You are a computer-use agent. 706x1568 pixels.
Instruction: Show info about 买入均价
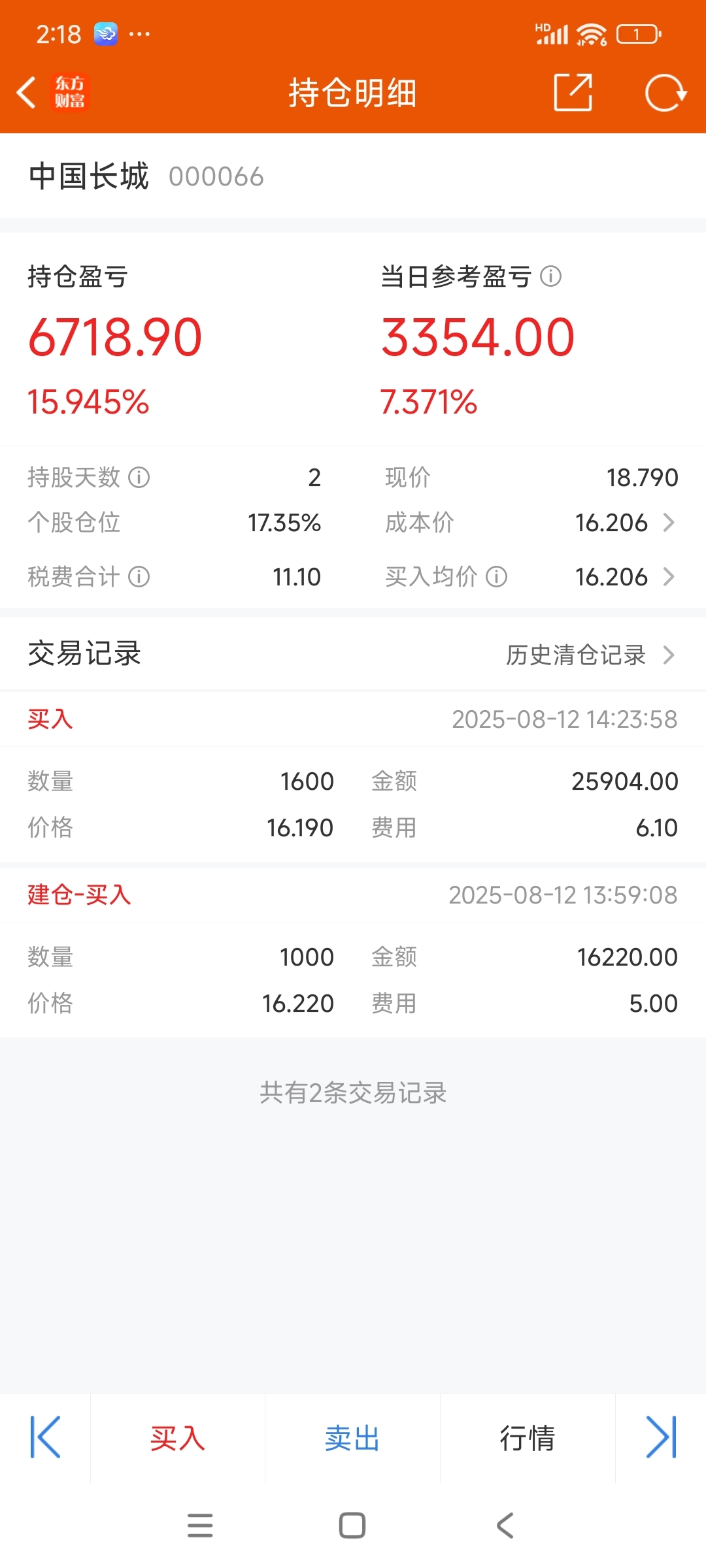(x=497, y=577)
